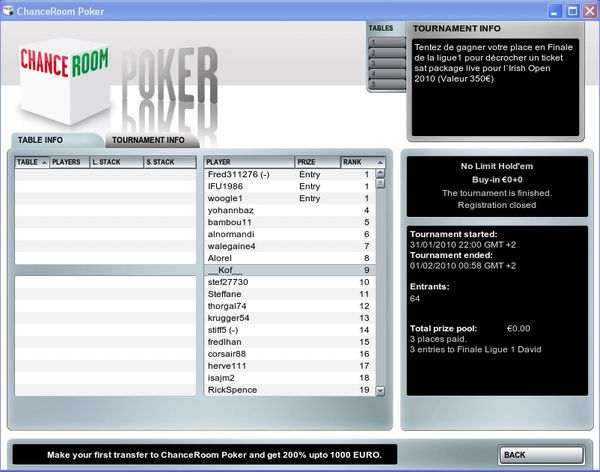Image resolution: width=600 pixels, height=472 pixels.
Task: Select tables slot 4
Action: [387, 73]
